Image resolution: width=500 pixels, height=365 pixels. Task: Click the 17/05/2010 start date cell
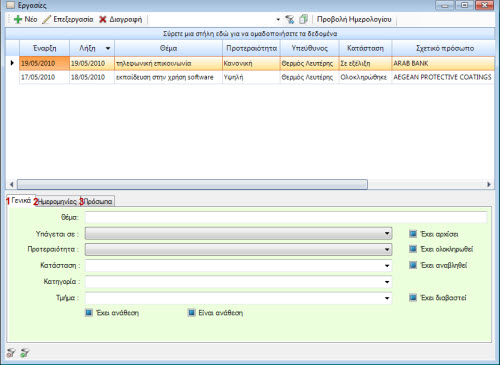pos(44,77)
